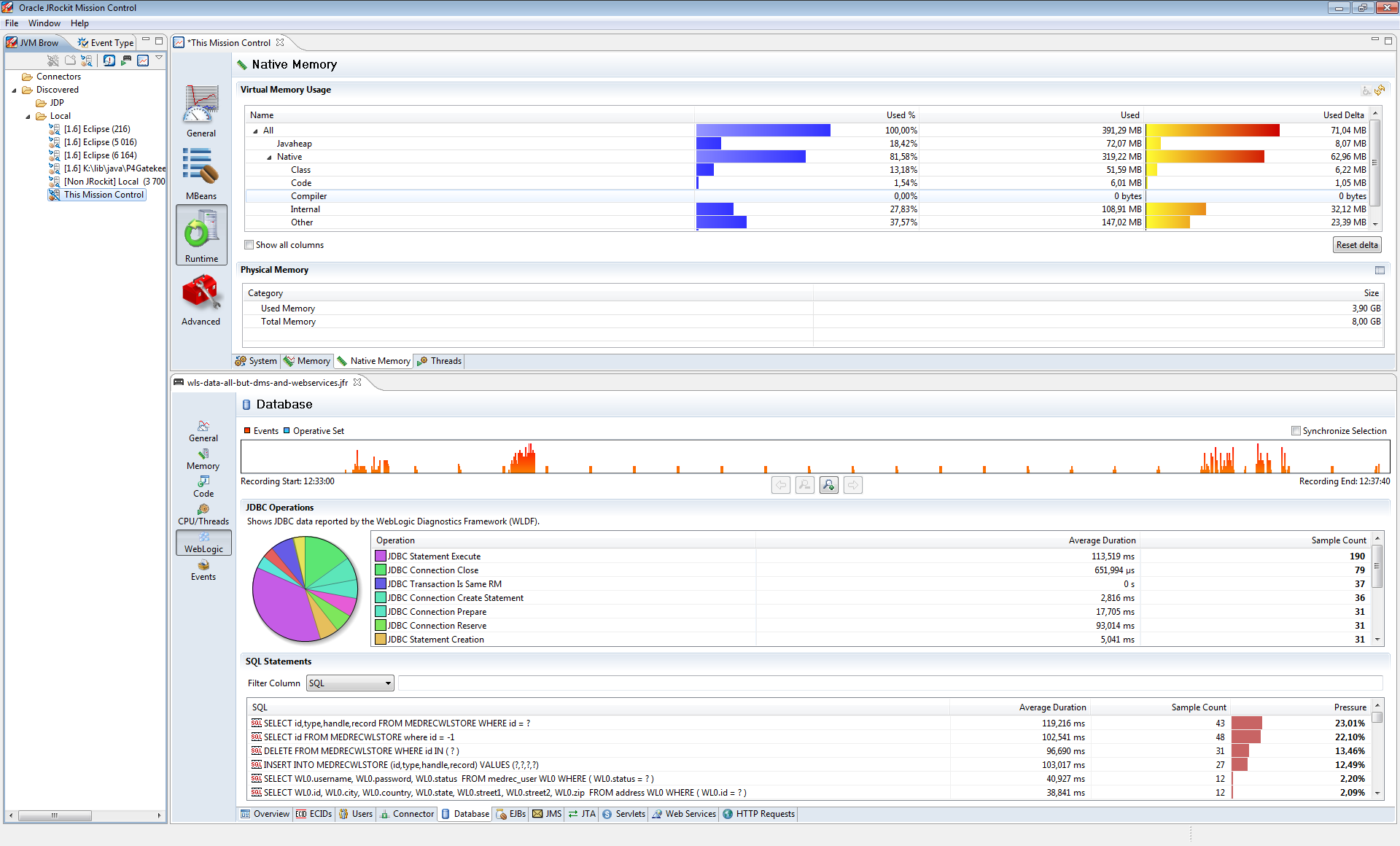The image size is (1400, 846).
Task: Click the zoom in timeline button
Action: [829, 485]
